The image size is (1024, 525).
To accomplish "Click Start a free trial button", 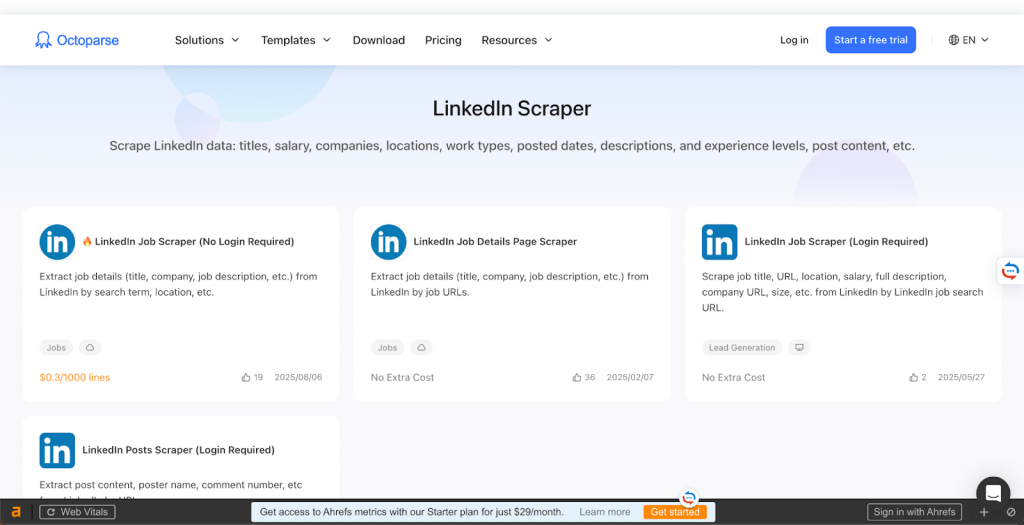I will (x=871, y=40).
